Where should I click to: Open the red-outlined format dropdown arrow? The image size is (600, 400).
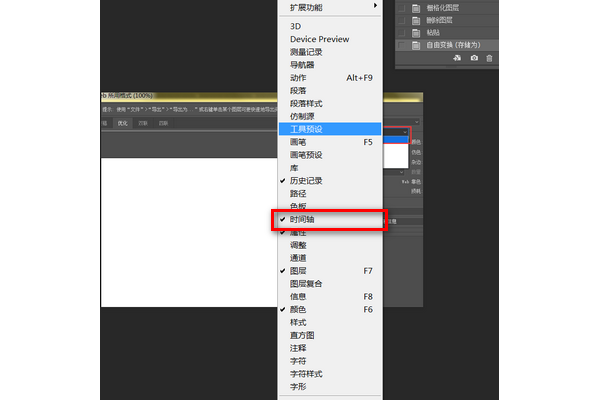(x=405, y=132)
